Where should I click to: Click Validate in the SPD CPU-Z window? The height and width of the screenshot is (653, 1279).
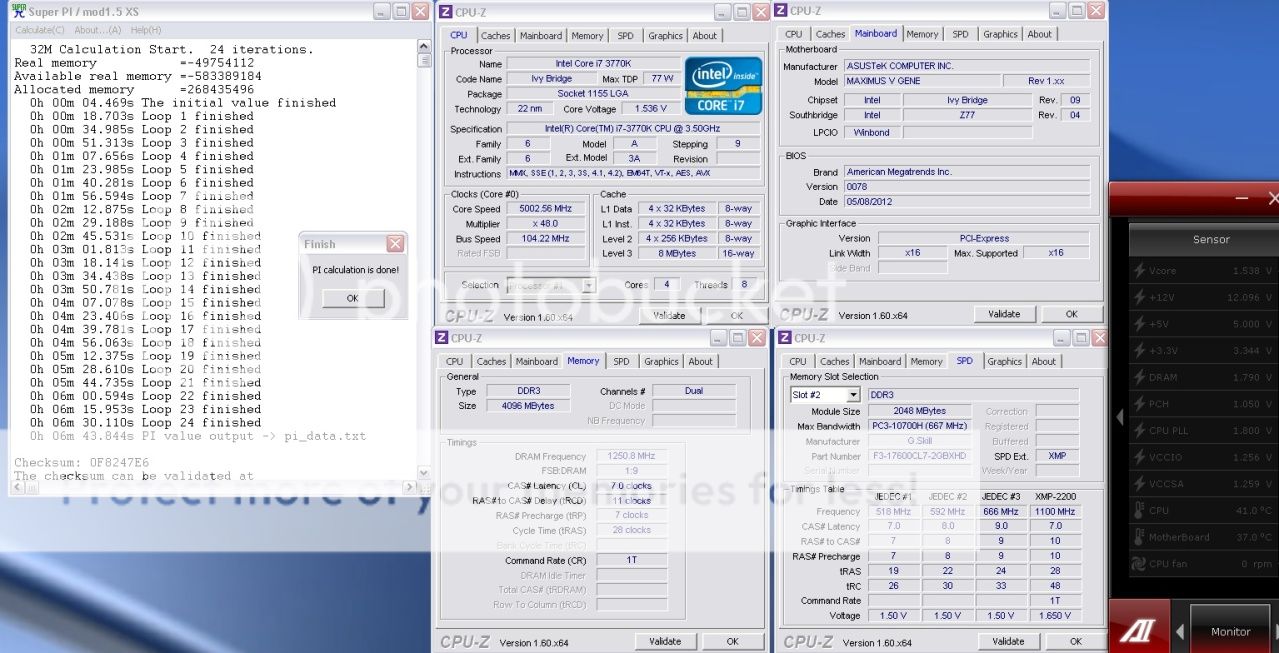coord(1008,641)
